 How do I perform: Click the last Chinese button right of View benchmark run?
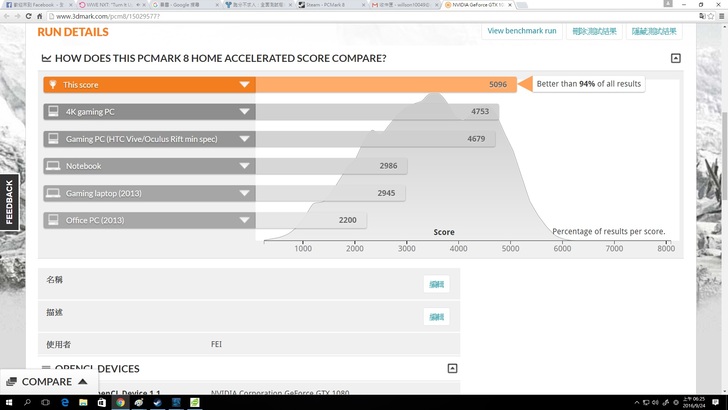point(654,31)
